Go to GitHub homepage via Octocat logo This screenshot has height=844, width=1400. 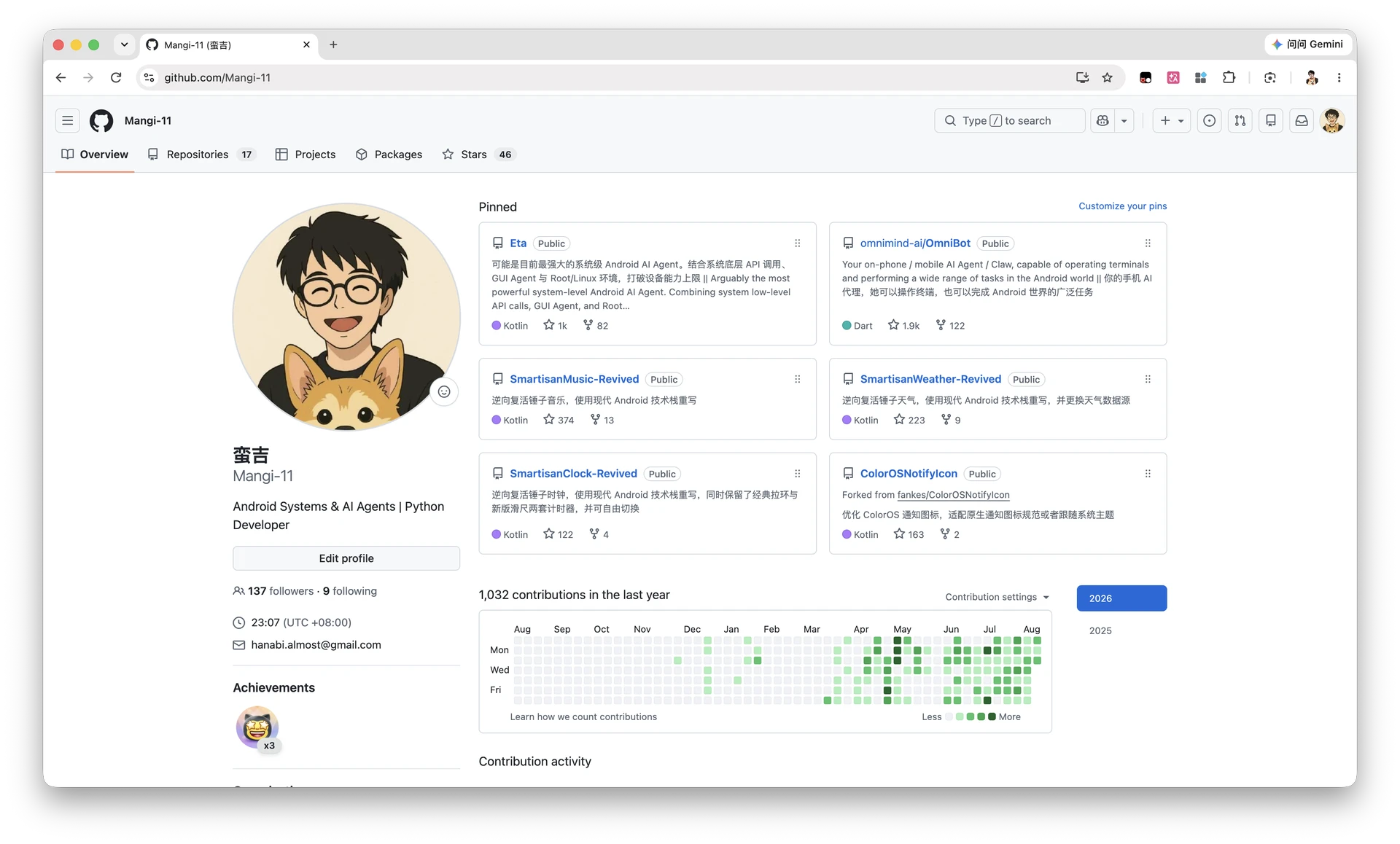tap(101, 121)
